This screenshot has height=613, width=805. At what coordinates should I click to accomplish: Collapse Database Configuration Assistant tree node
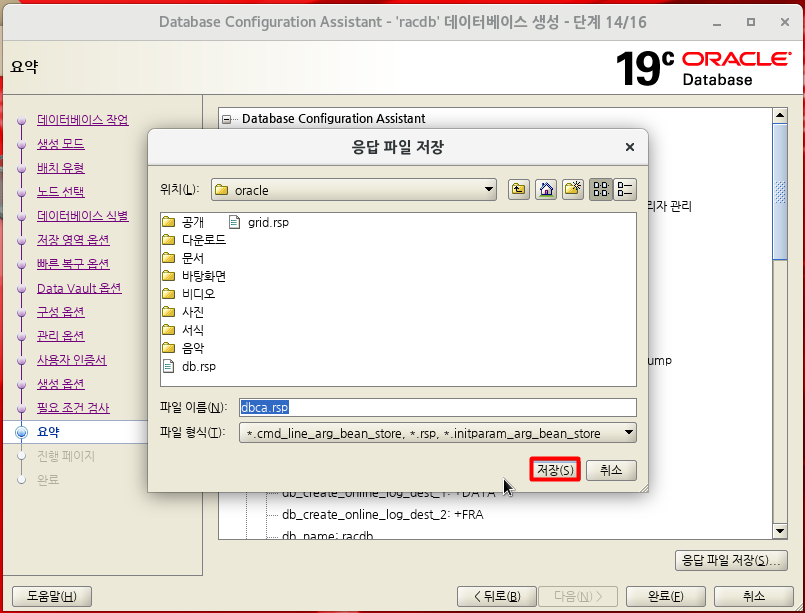[226, 119]
